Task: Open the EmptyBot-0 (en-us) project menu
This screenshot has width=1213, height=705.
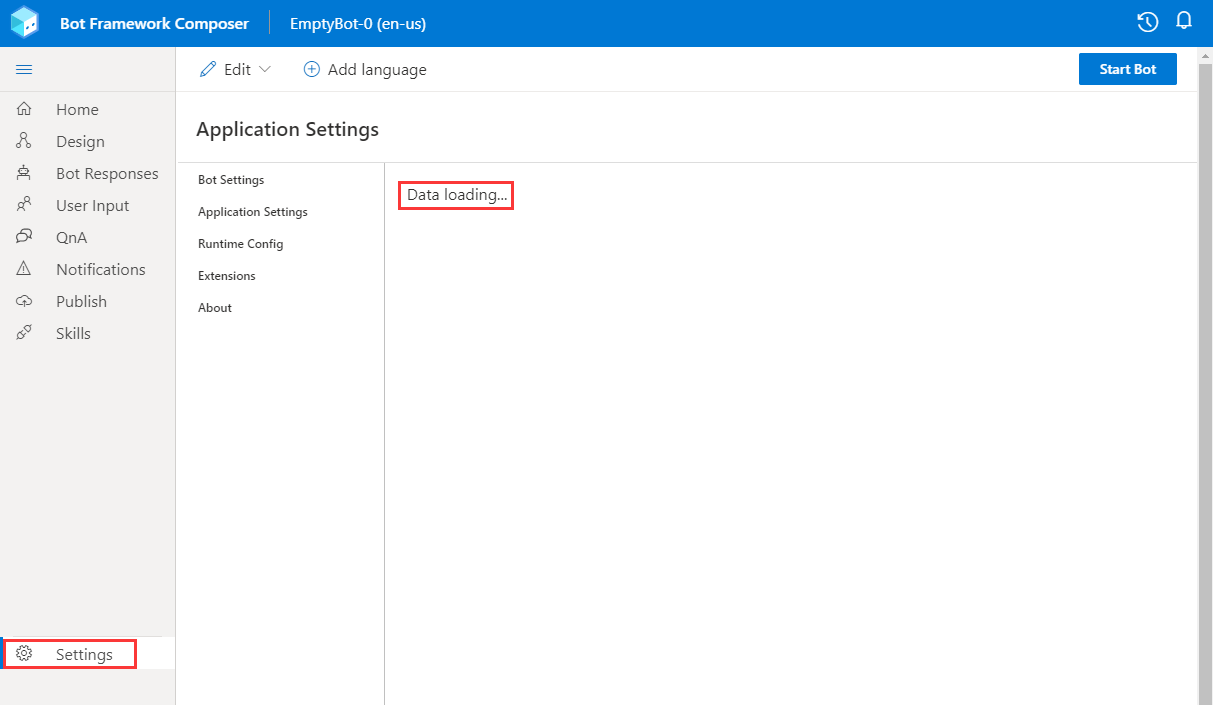Action: click(357, 23)
